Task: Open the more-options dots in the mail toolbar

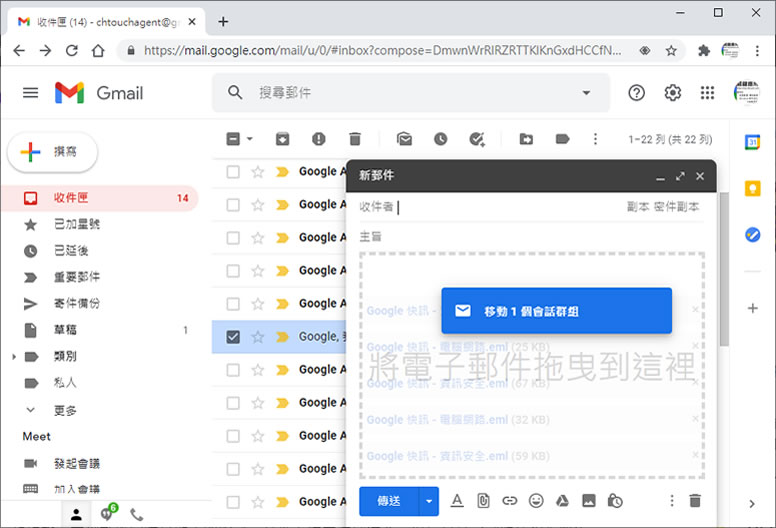Action: point(595,139)
